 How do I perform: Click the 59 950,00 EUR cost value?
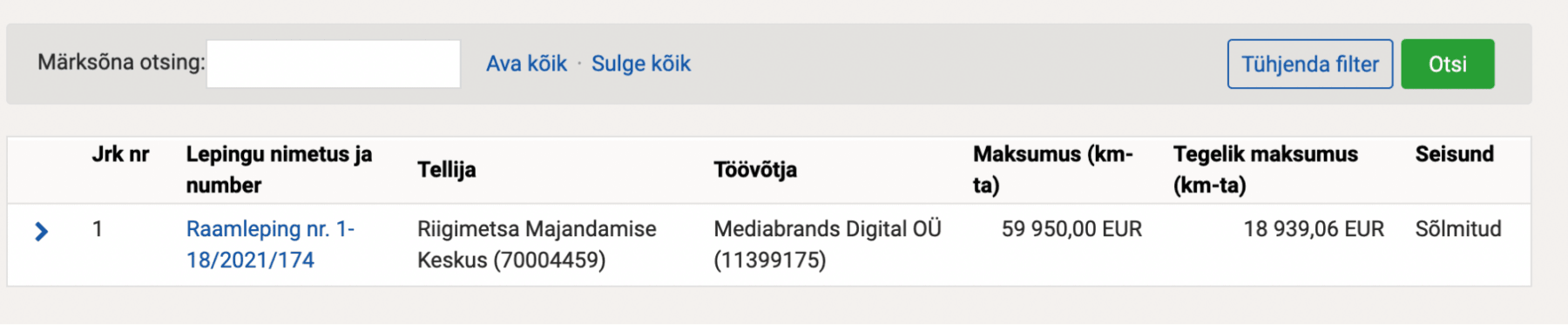(x=1071, y=229)
